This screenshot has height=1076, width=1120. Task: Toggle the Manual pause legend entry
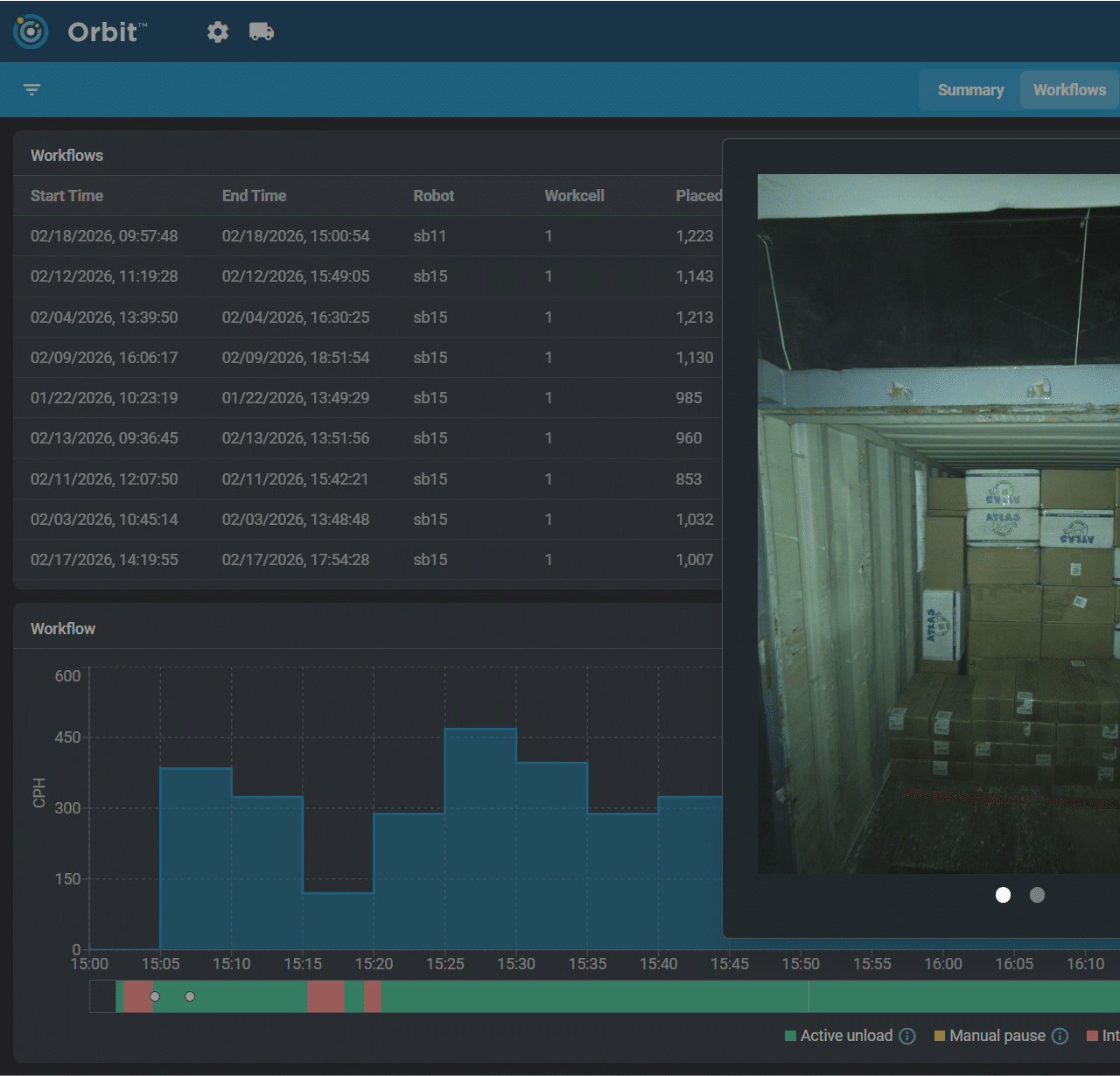point(993,1036)
